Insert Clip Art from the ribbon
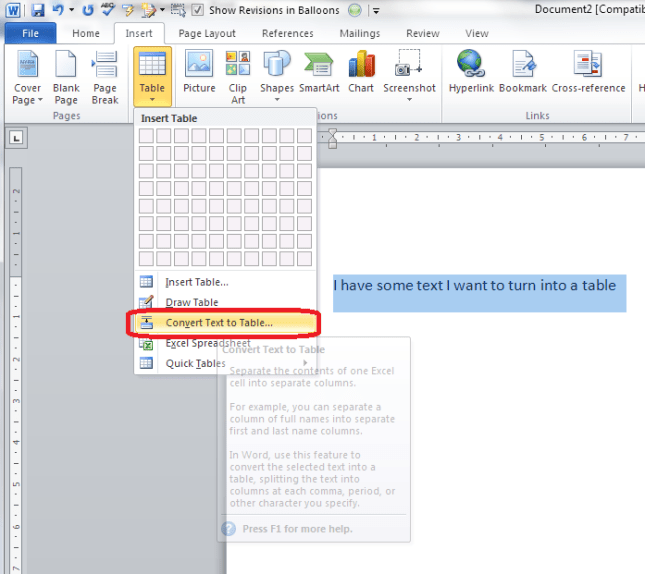645x574 pixels. pyautogui.click(x=238, y=76)
